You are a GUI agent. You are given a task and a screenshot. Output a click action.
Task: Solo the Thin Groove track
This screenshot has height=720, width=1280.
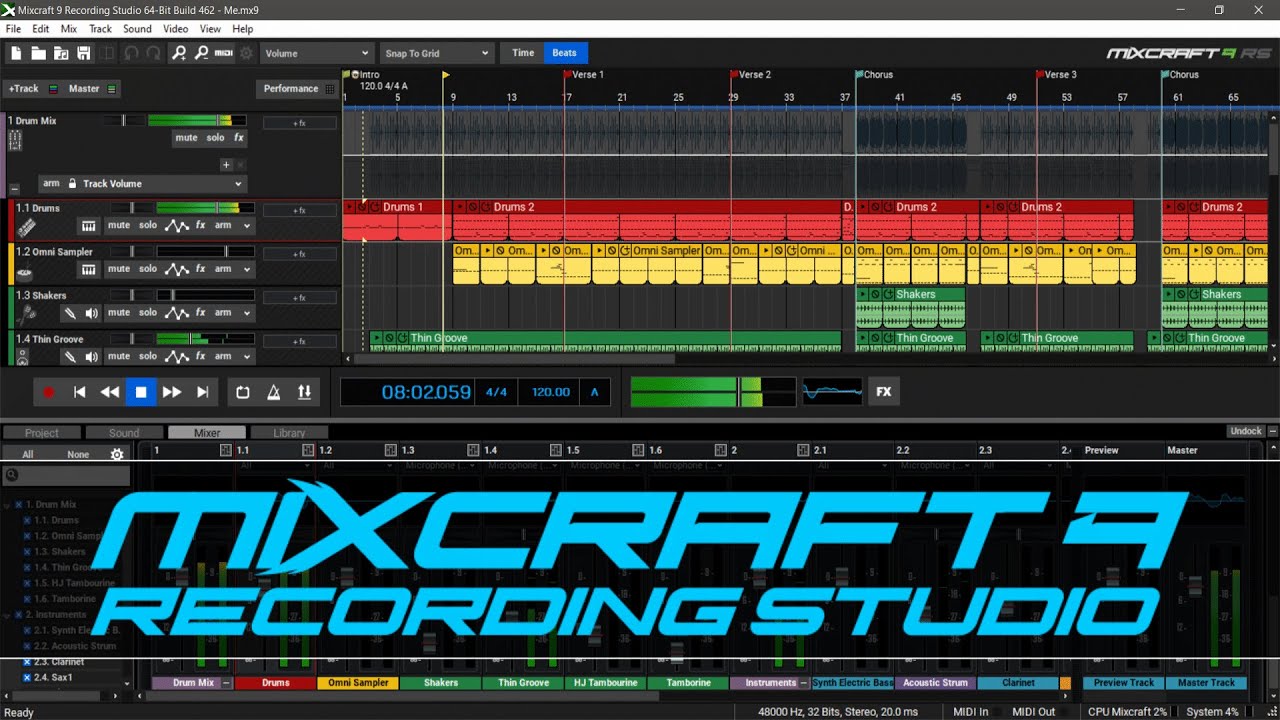[148, 356]
